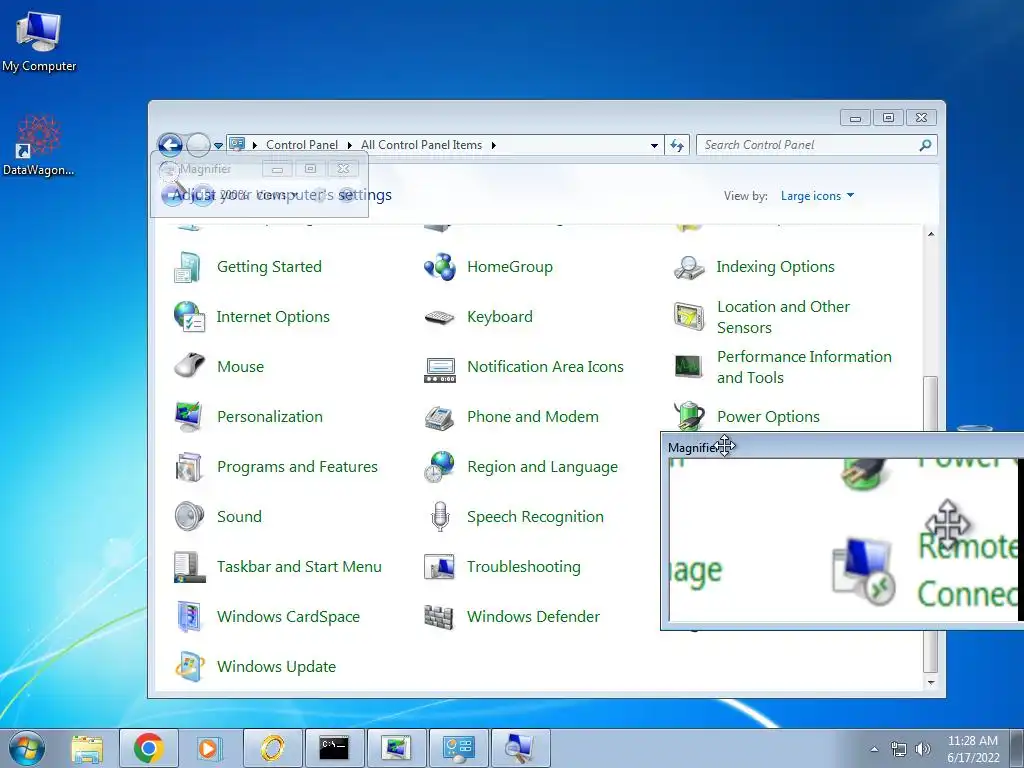Open the Speech Recognition microphone icon

pyautogui.click(x=440, y=517)
